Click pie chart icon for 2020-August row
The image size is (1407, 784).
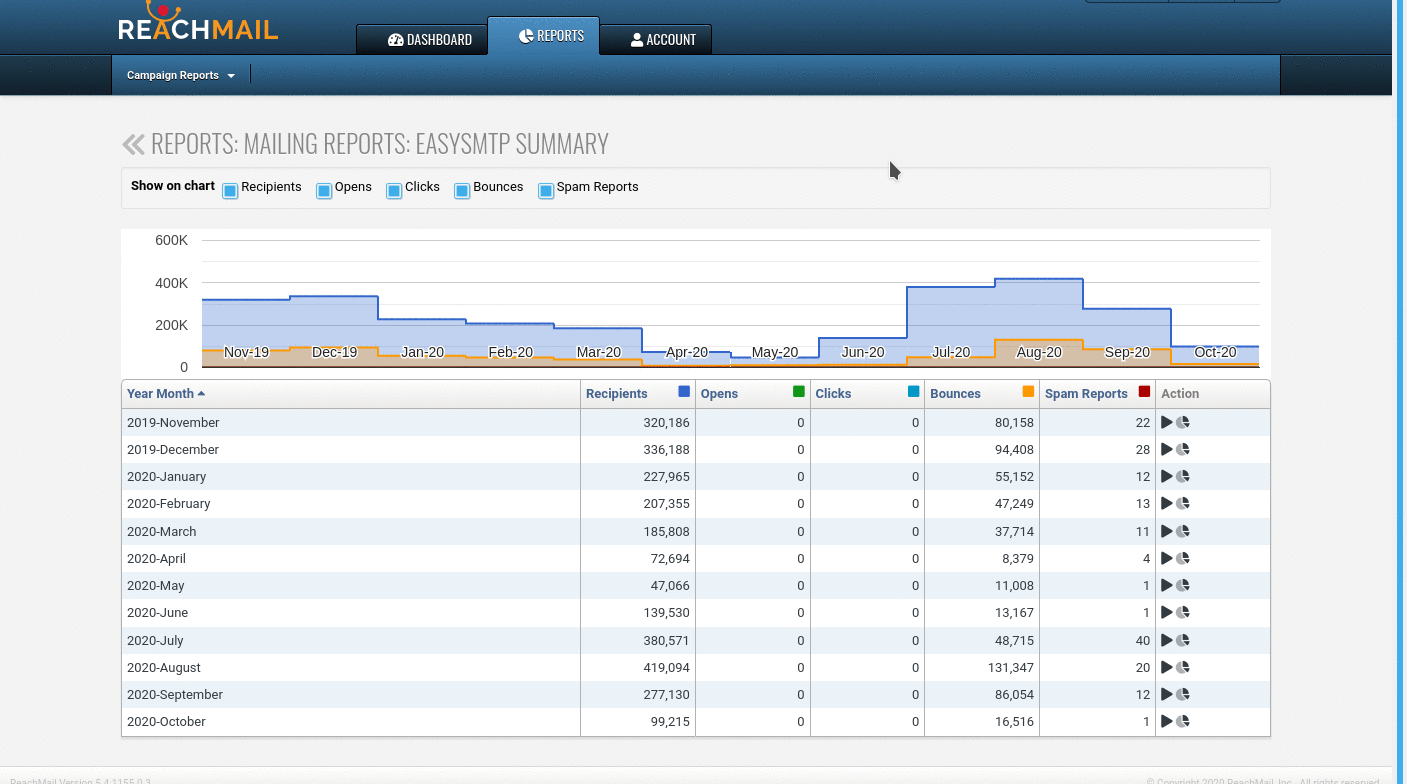point(1183,668)
